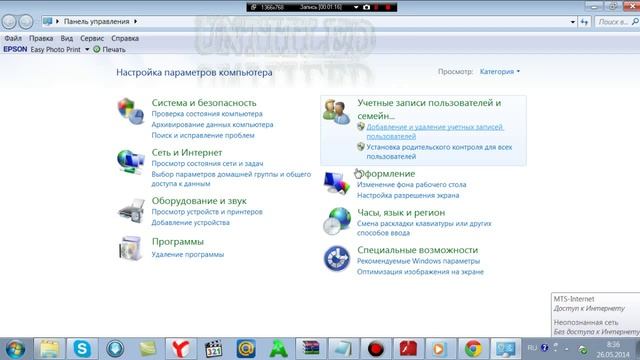The width and height of the screenshot is (640, 360).
Task: Click the Control Panel icon in address bar
Action: 48,21
